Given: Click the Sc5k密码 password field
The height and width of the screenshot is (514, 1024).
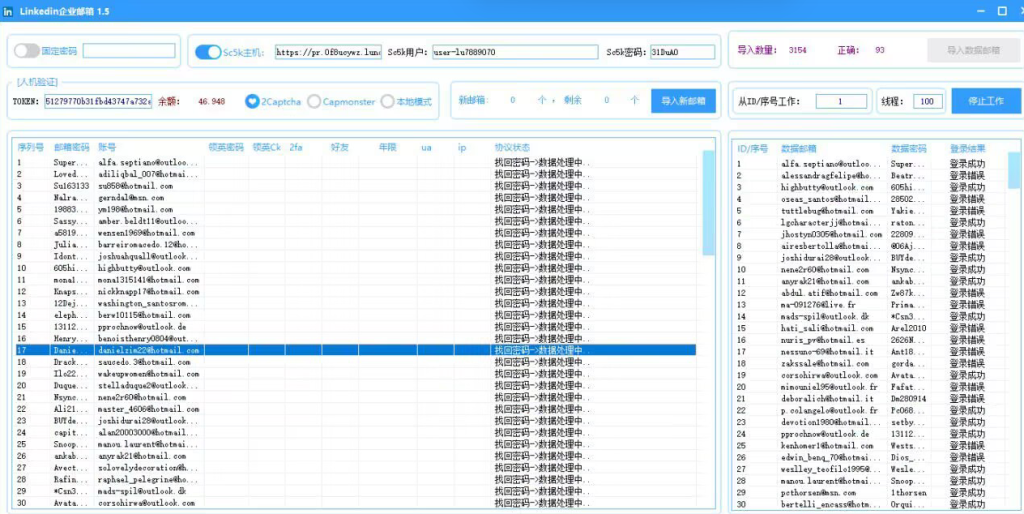Looking at the screenshot, I should 682,52.
